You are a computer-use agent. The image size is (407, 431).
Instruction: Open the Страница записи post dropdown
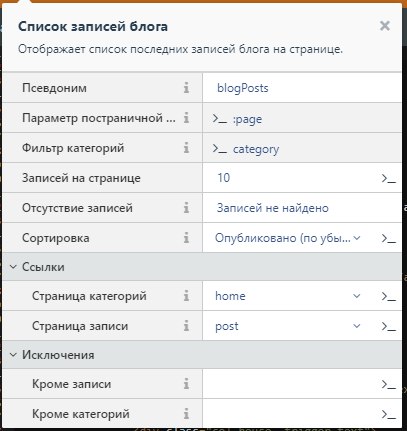coord(288,326)
